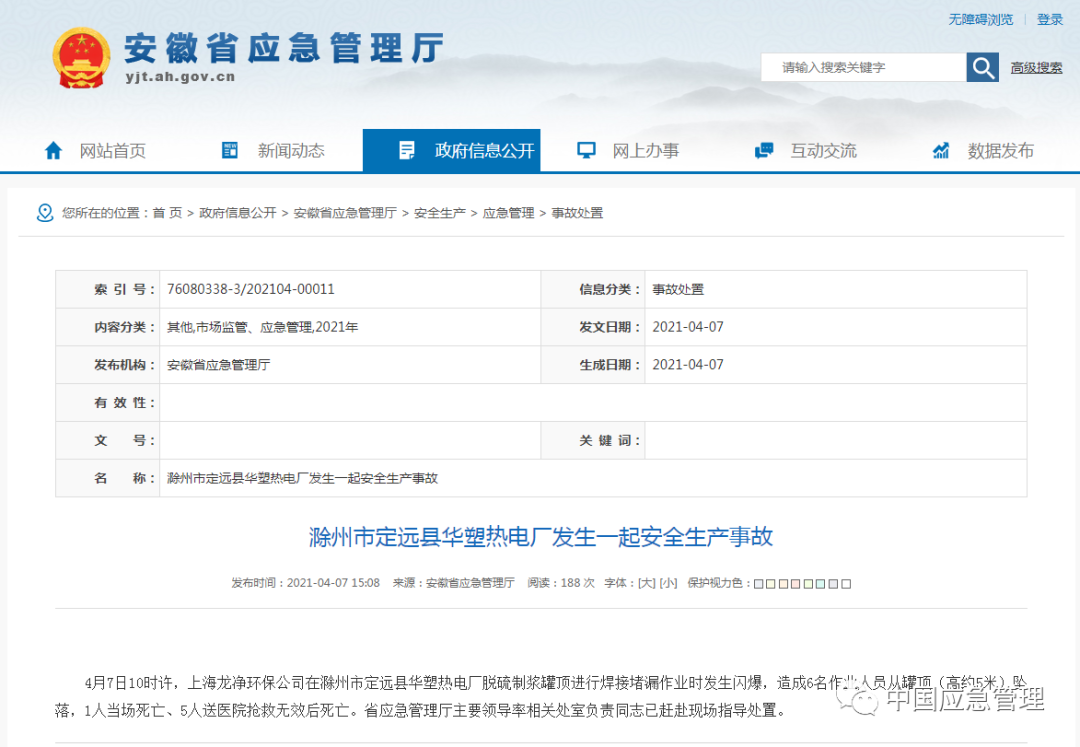This screenshot has height=747, width=1080.
Task: Click the 索引号 label cell
Action: pyautogui.click(x=107, y=289)
